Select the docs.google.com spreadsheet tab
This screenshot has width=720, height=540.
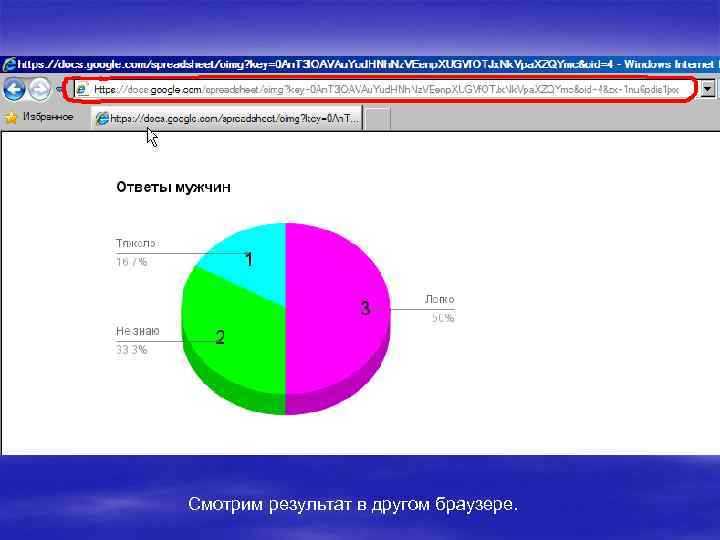pyautogui.click(x=227, y=118)
